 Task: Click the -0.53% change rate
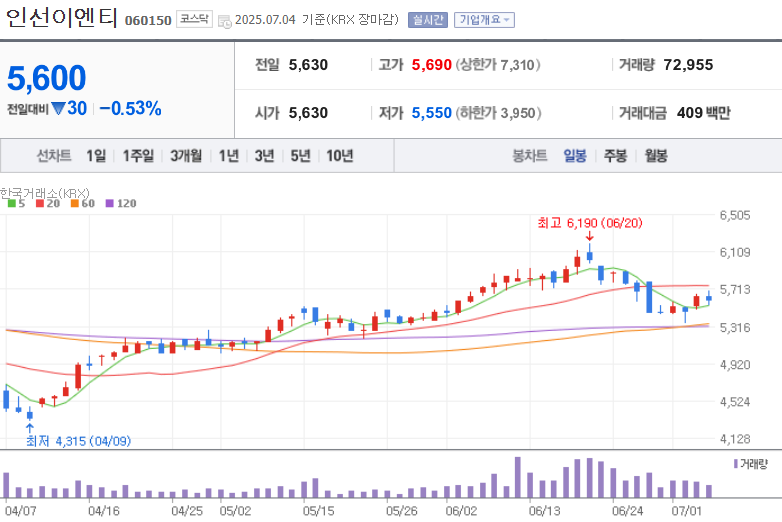[x=130, y=108]
